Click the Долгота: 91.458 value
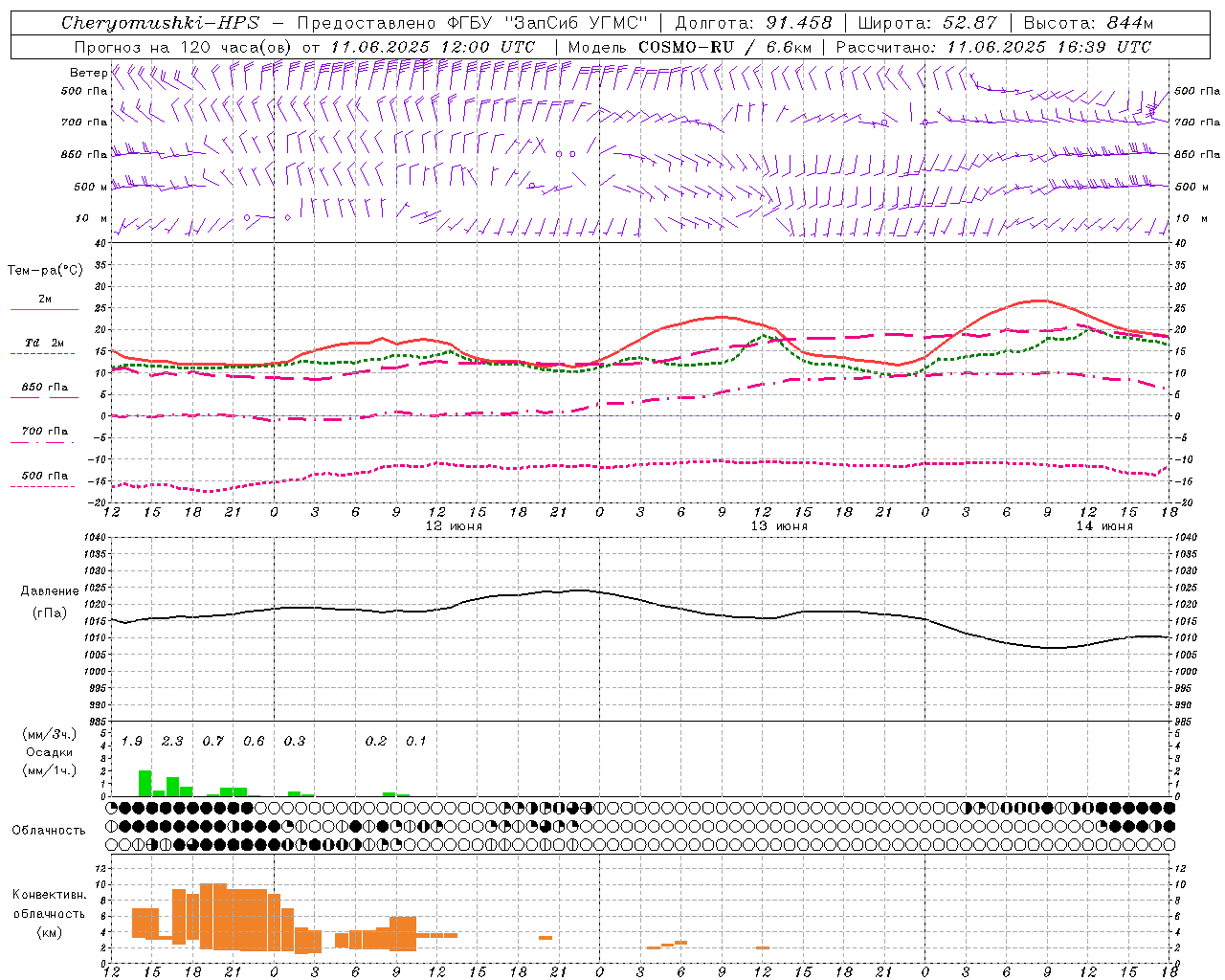The image size is (1225, 980). [x=753, y=23]
